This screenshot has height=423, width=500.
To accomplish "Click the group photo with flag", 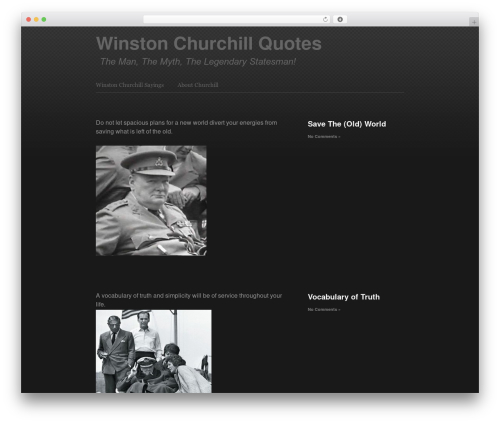I will click(x=154, y=351).
